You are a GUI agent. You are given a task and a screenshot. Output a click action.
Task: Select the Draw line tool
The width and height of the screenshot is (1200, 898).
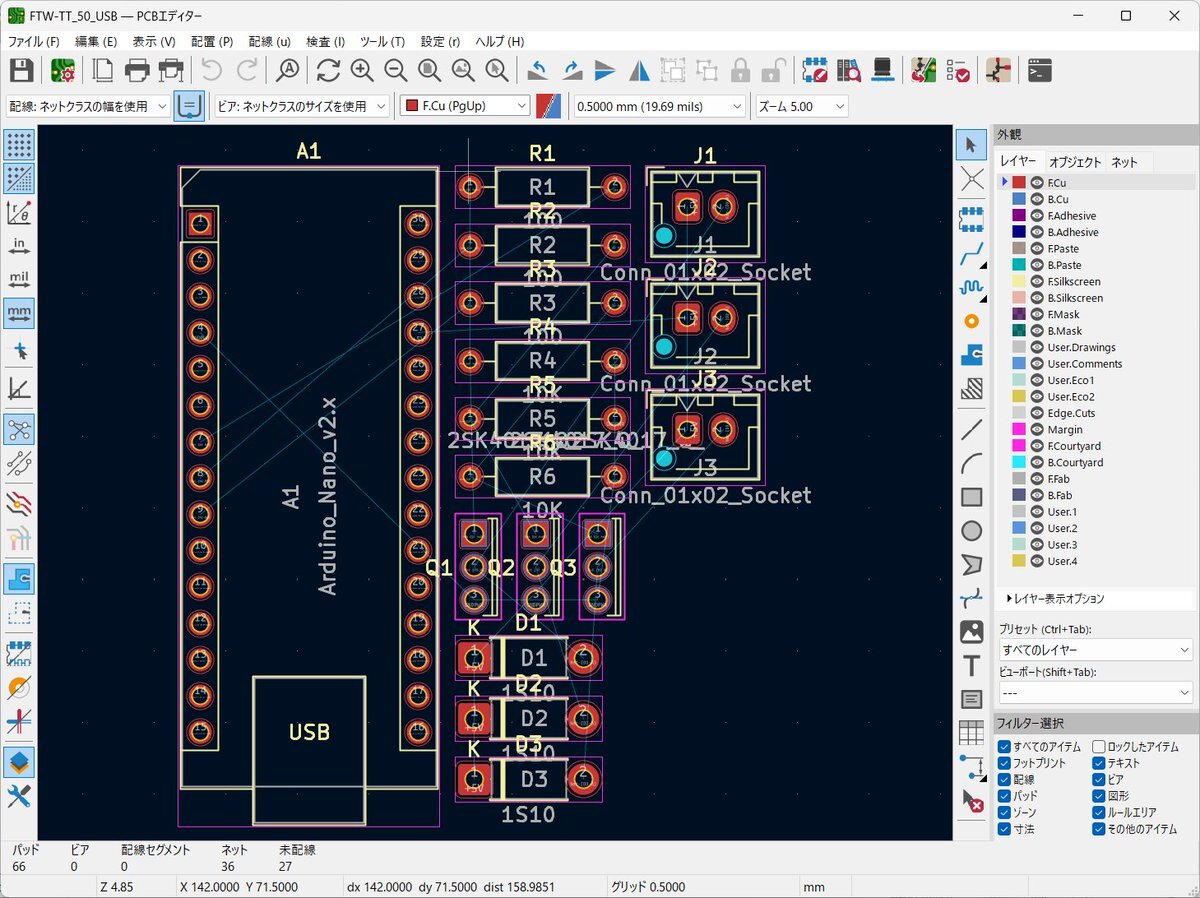[x=971, y=430]
